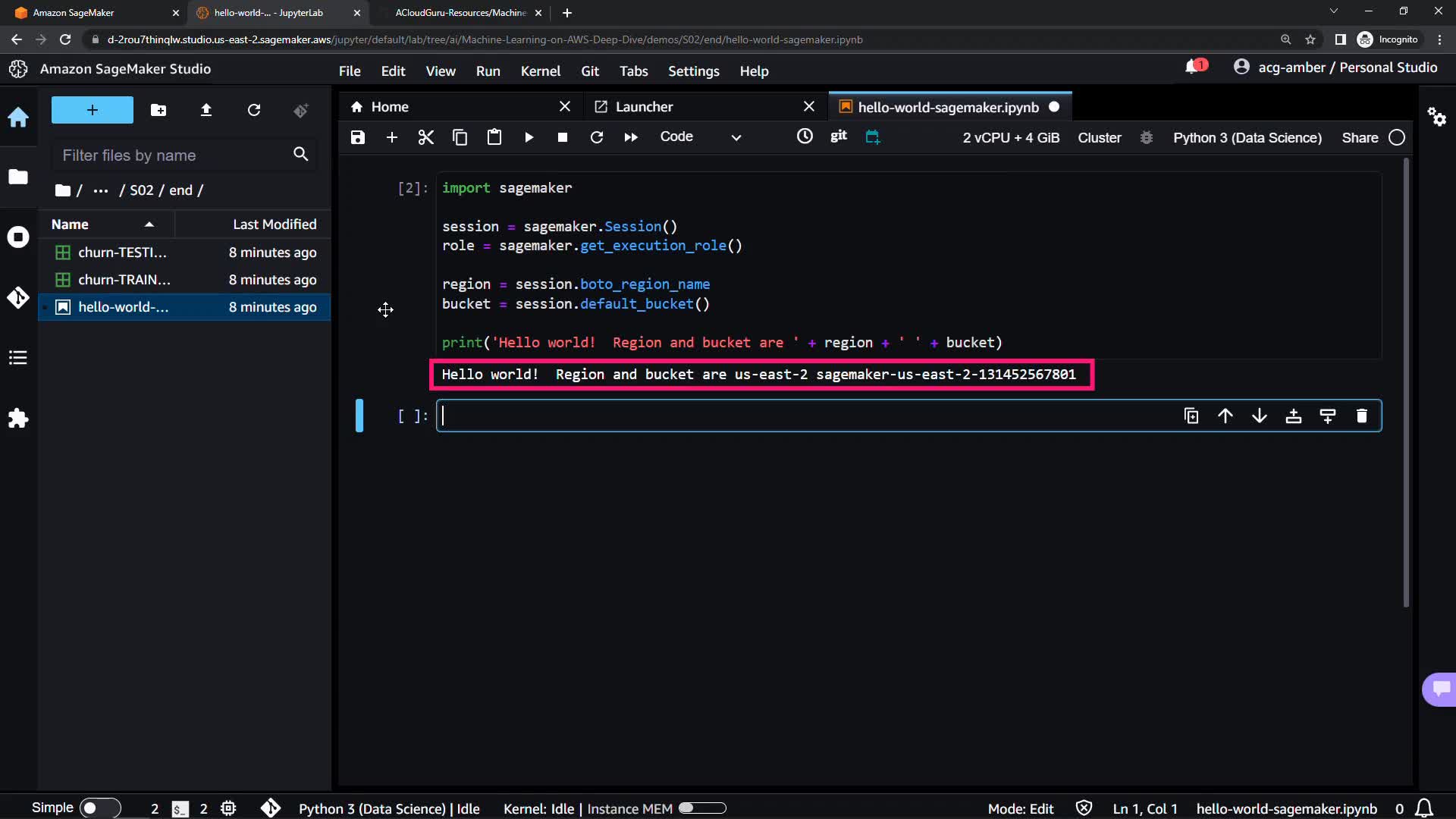Toggle the Simple mode switch in the status bar
The height and width of the screenshot is (819, 1456).
tap(99, 808)
